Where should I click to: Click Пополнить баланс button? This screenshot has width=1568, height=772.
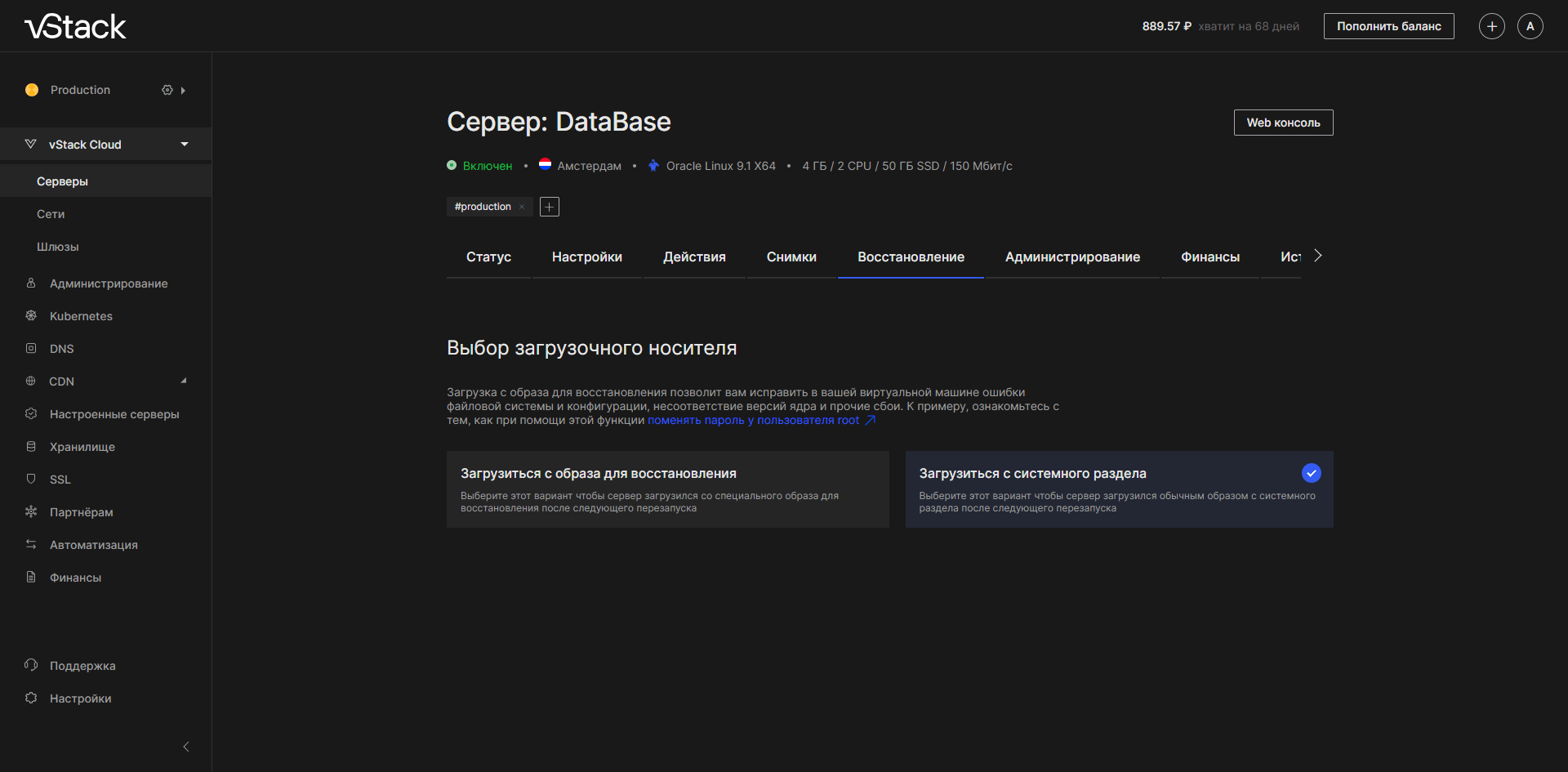(1388, 26)
